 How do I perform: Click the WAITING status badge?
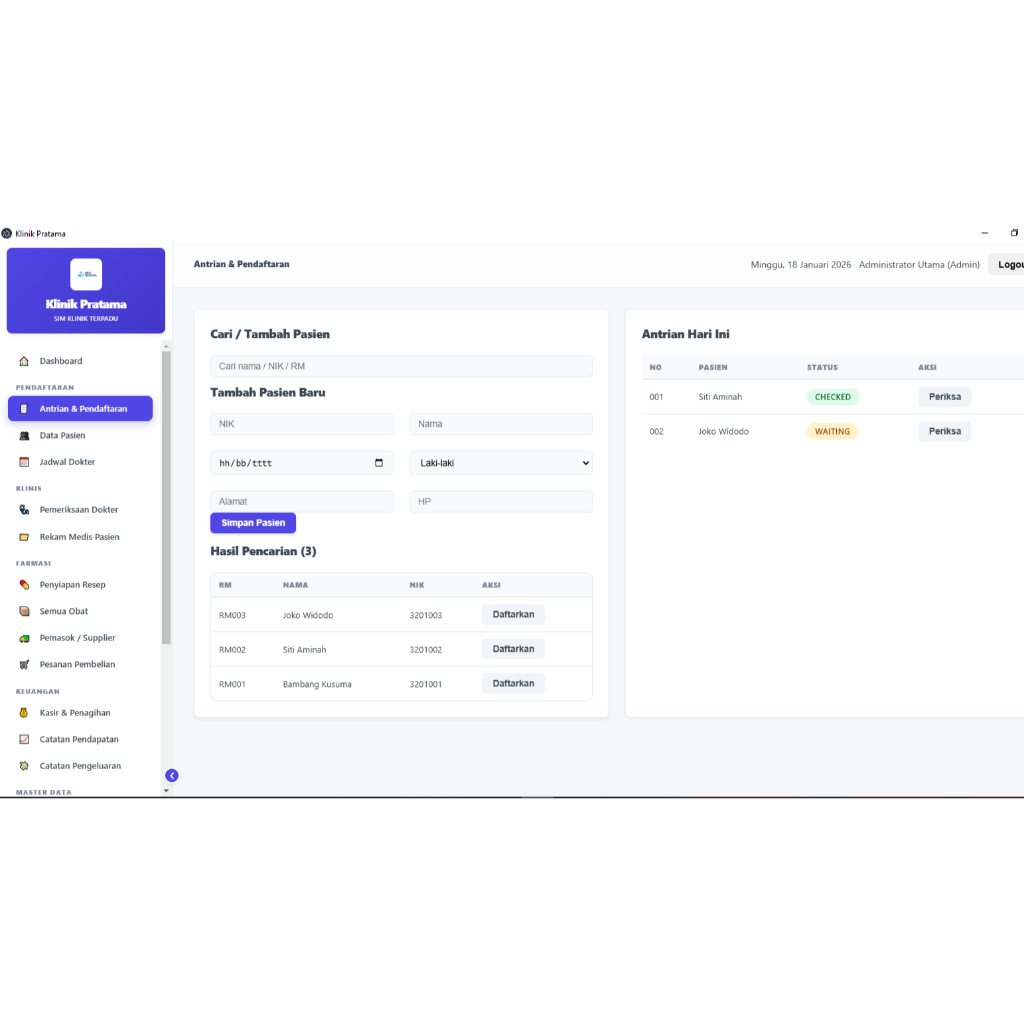coord(833,432)
